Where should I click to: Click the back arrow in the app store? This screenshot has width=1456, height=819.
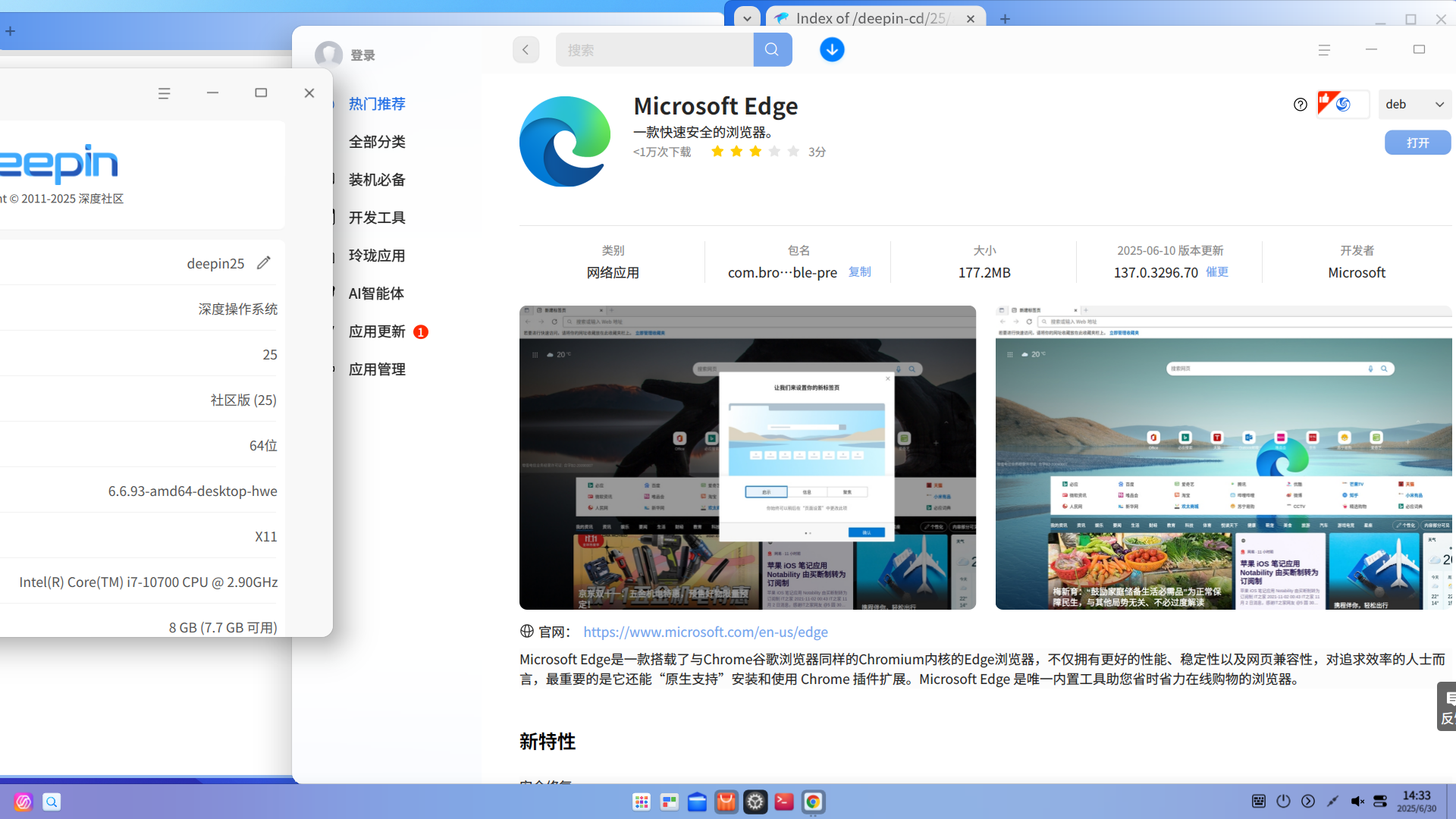tap(526, 50)
